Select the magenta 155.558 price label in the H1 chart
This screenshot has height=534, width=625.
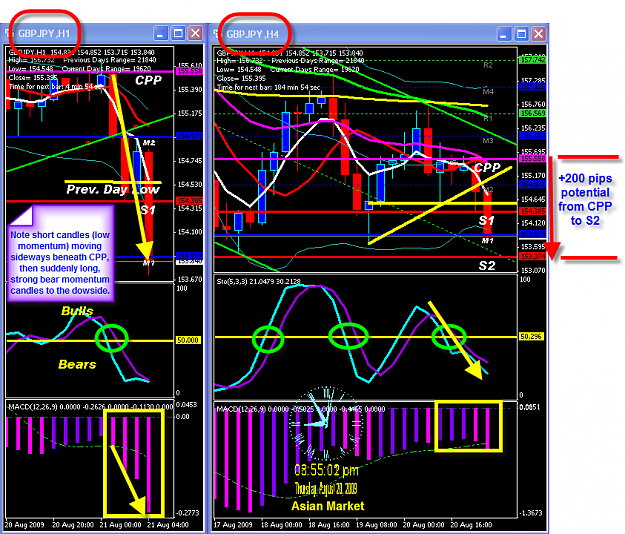(x=190, y=71)
